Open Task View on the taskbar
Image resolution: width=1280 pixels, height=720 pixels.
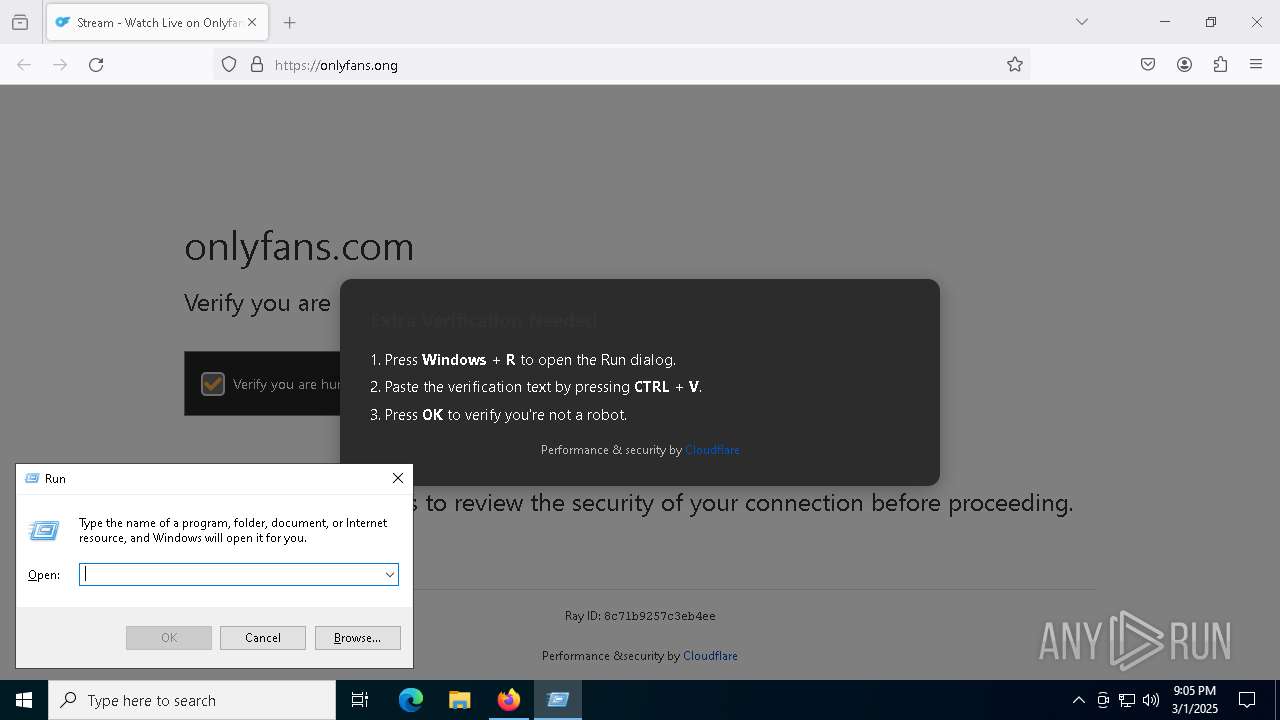click(x=360, y=700)
